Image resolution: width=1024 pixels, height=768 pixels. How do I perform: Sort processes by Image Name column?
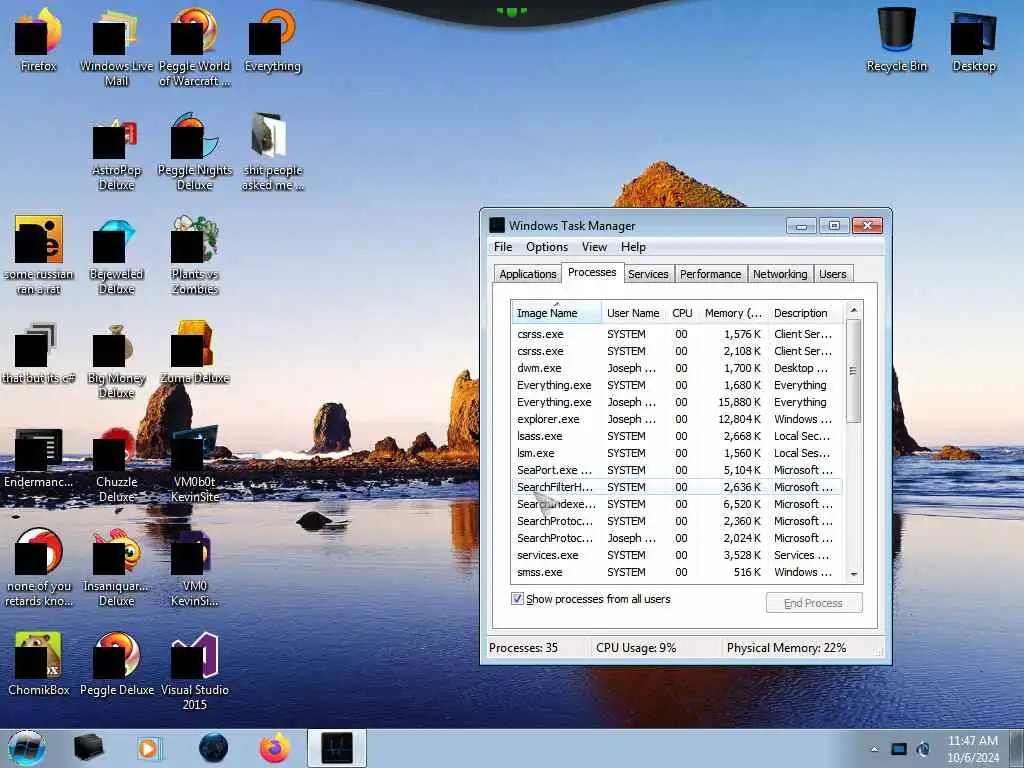(x=556, y=313)
